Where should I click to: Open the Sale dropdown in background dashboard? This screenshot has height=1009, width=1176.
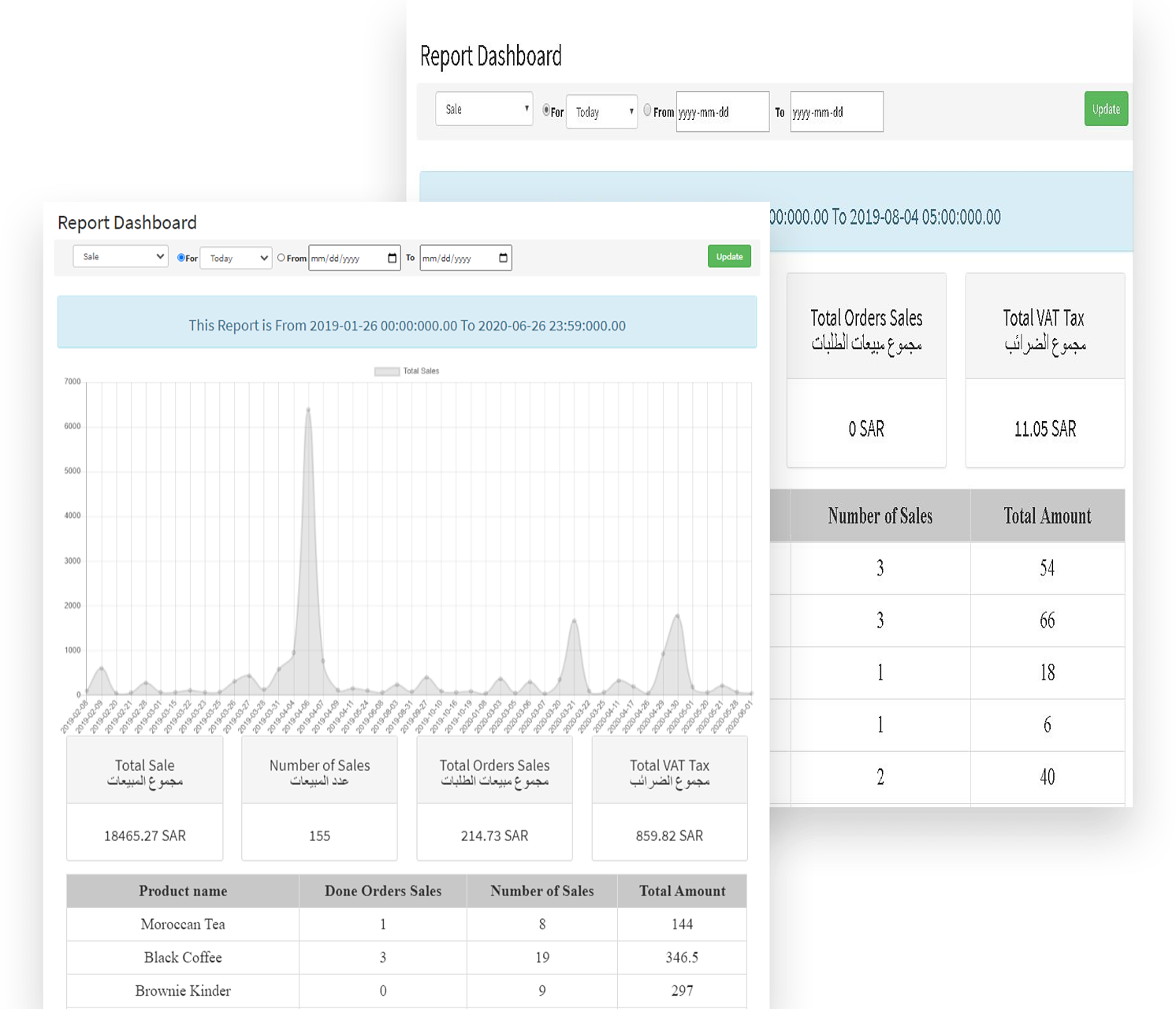pyautogui.click(x=484, y=110)
